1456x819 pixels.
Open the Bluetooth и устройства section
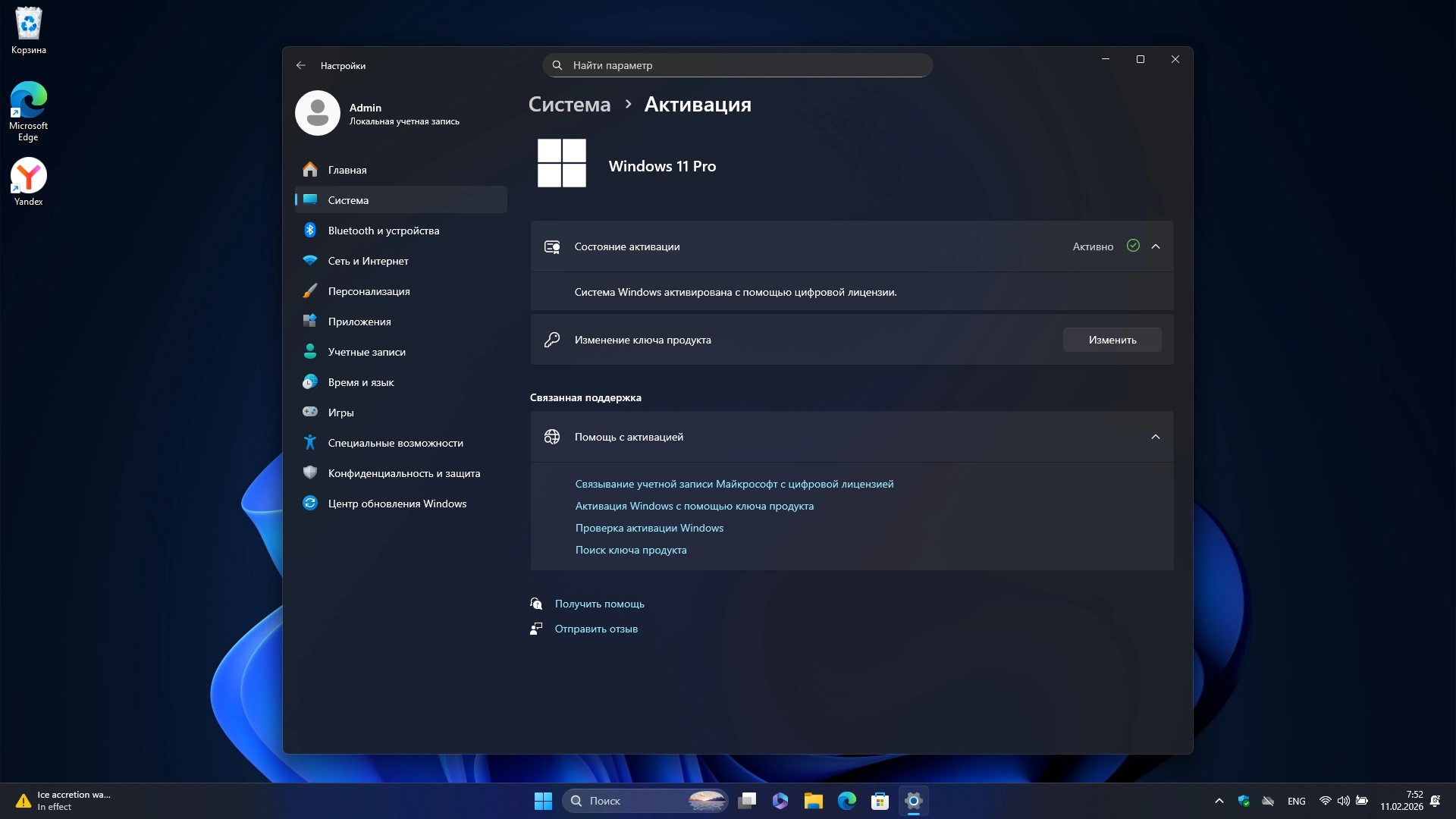383,231
